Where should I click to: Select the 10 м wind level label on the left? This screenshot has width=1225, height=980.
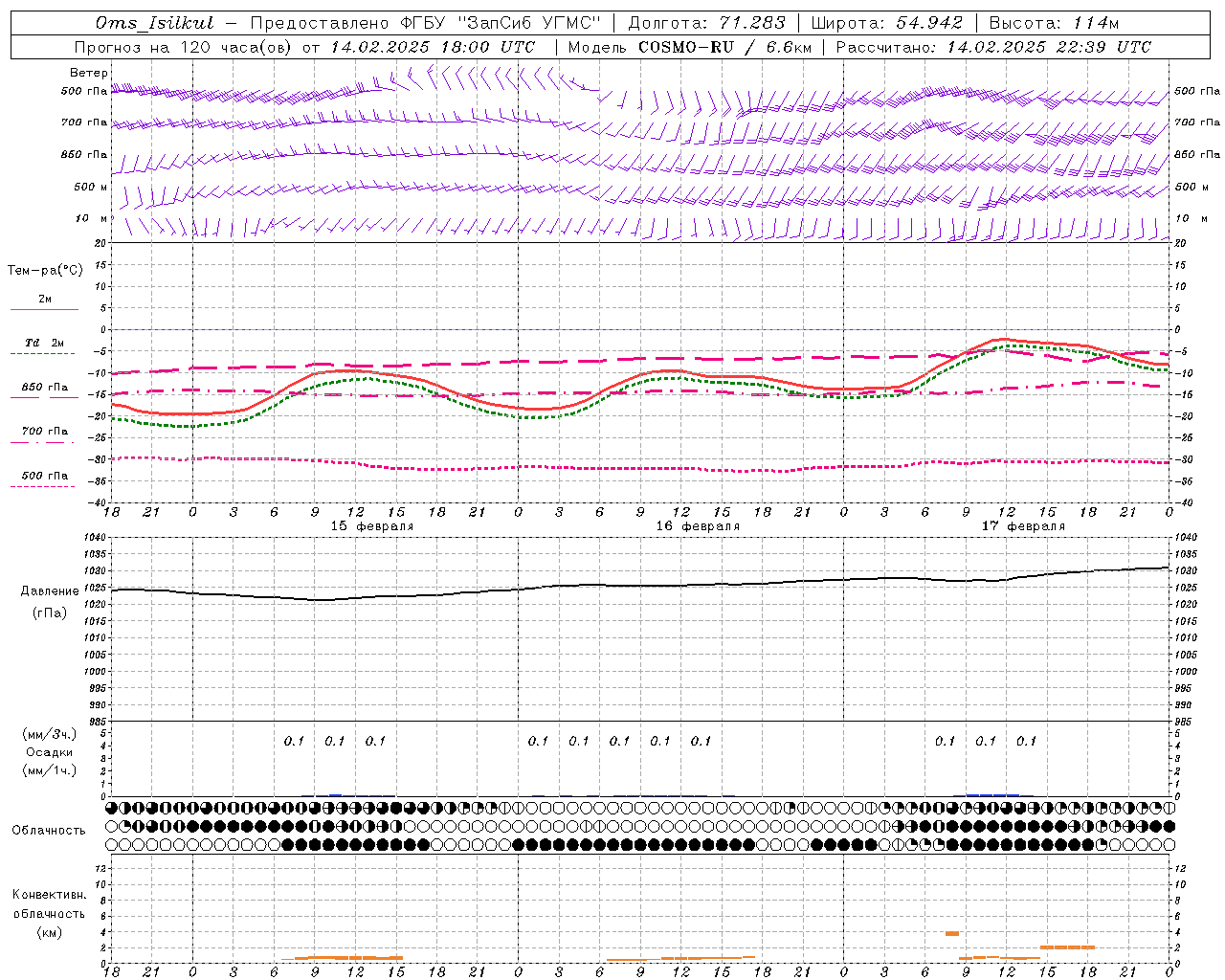[91, 218]
